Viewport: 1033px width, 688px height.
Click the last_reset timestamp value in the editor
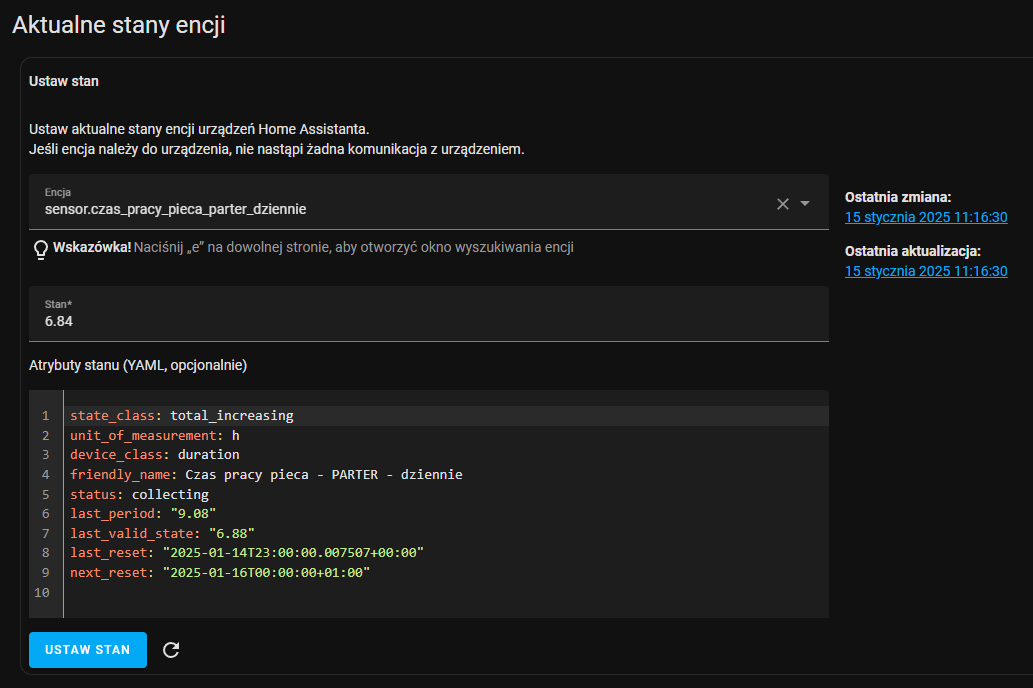coord(294,552)
